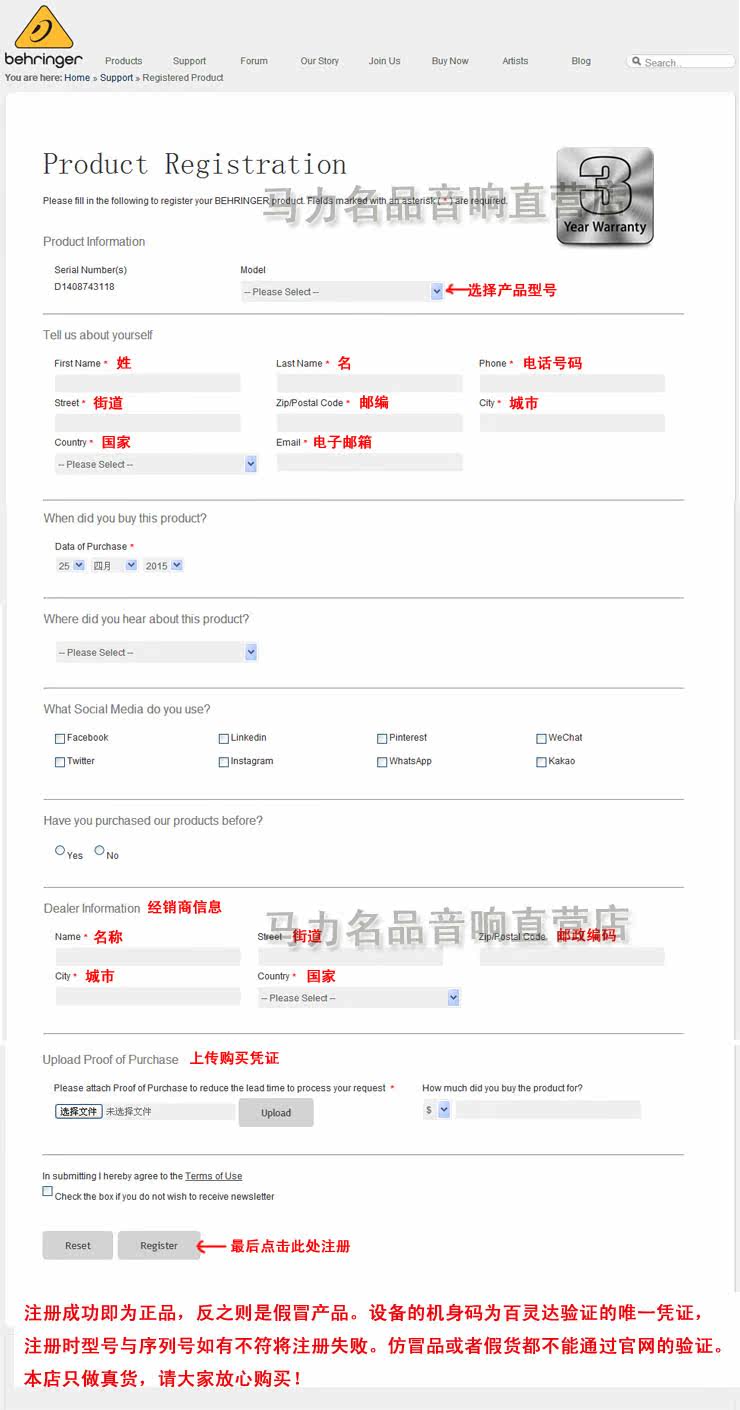Check the Facebook checkbox
This screenshot has height=1410, width=740.
(x=60, y=738)
